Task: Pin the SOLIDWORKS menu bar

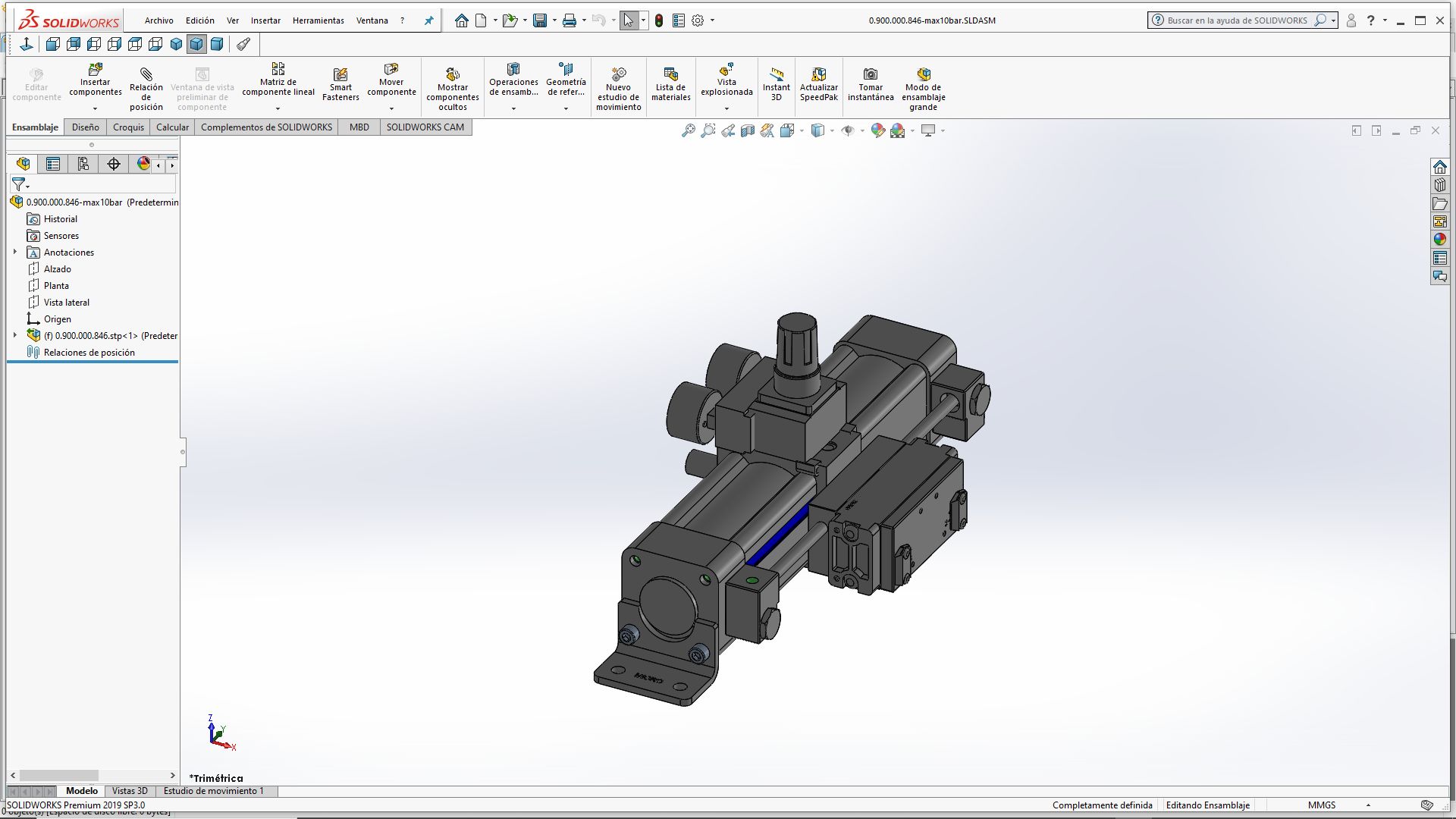Action: coord(428,20)
